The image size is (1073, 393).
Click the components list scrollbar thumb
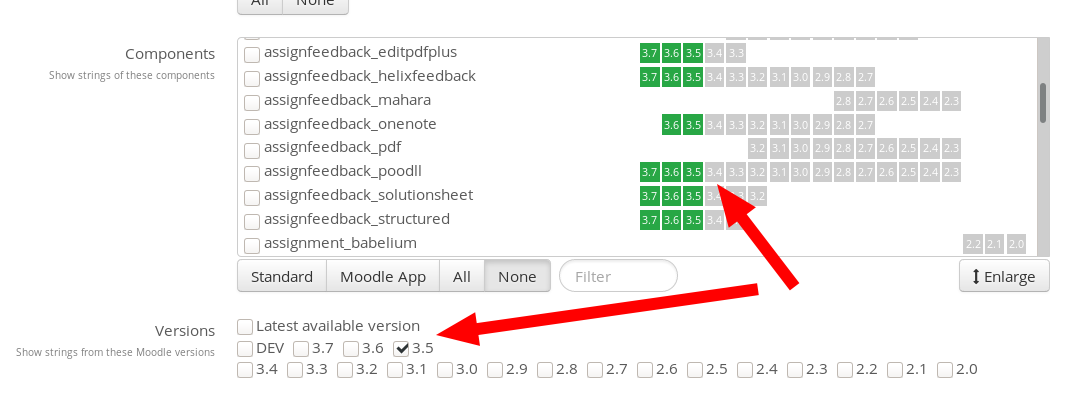1043,103
